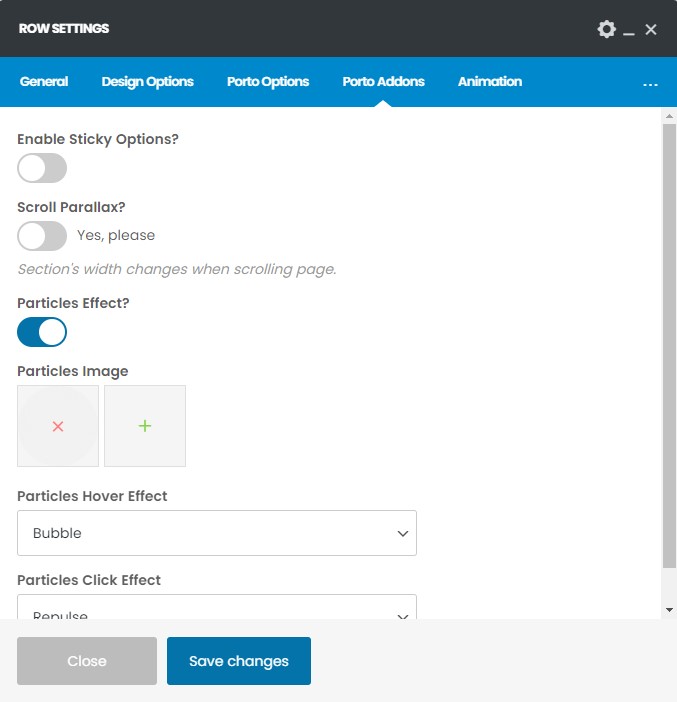Open the settings gear in Row Settings header
This screenshot has width=677, height=702.
(606, 29)
